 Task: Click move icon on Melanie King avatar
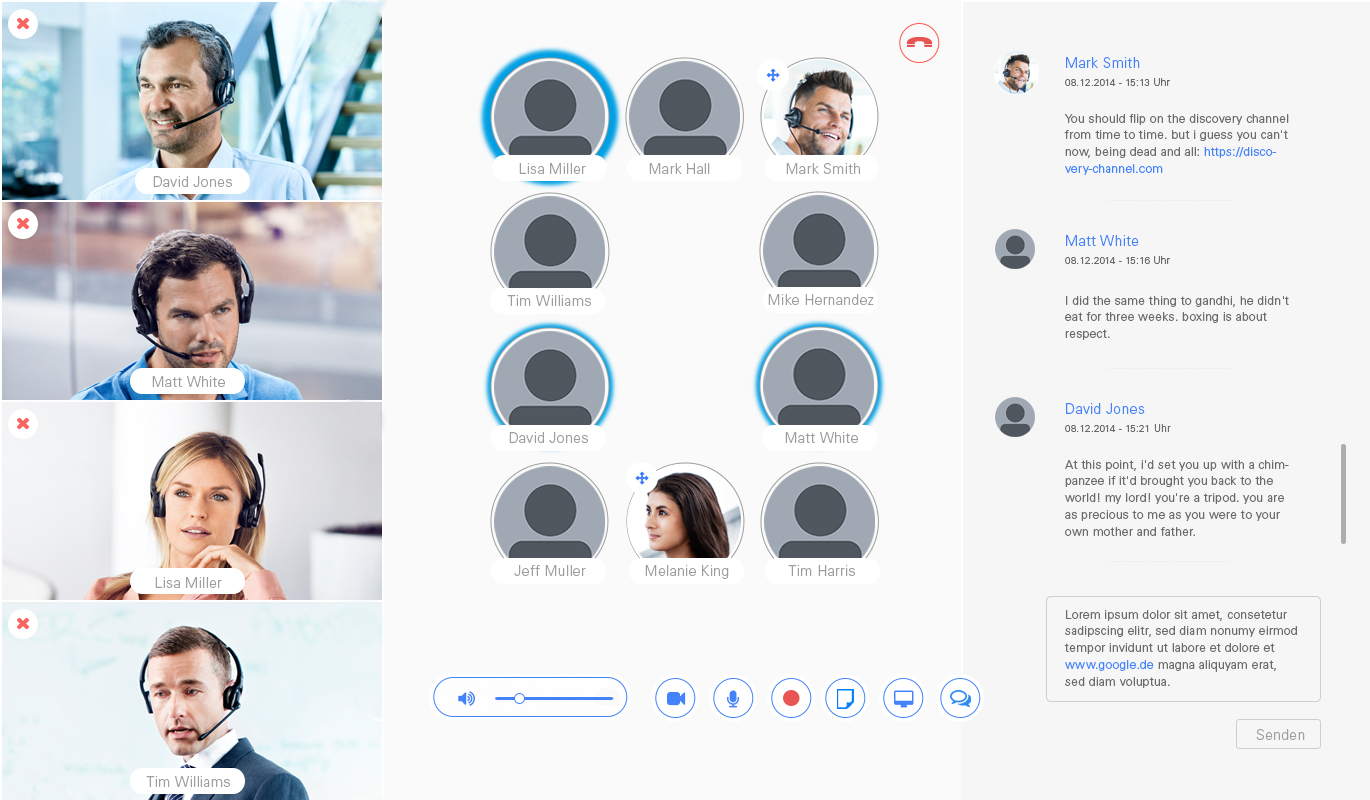point(642,479)
